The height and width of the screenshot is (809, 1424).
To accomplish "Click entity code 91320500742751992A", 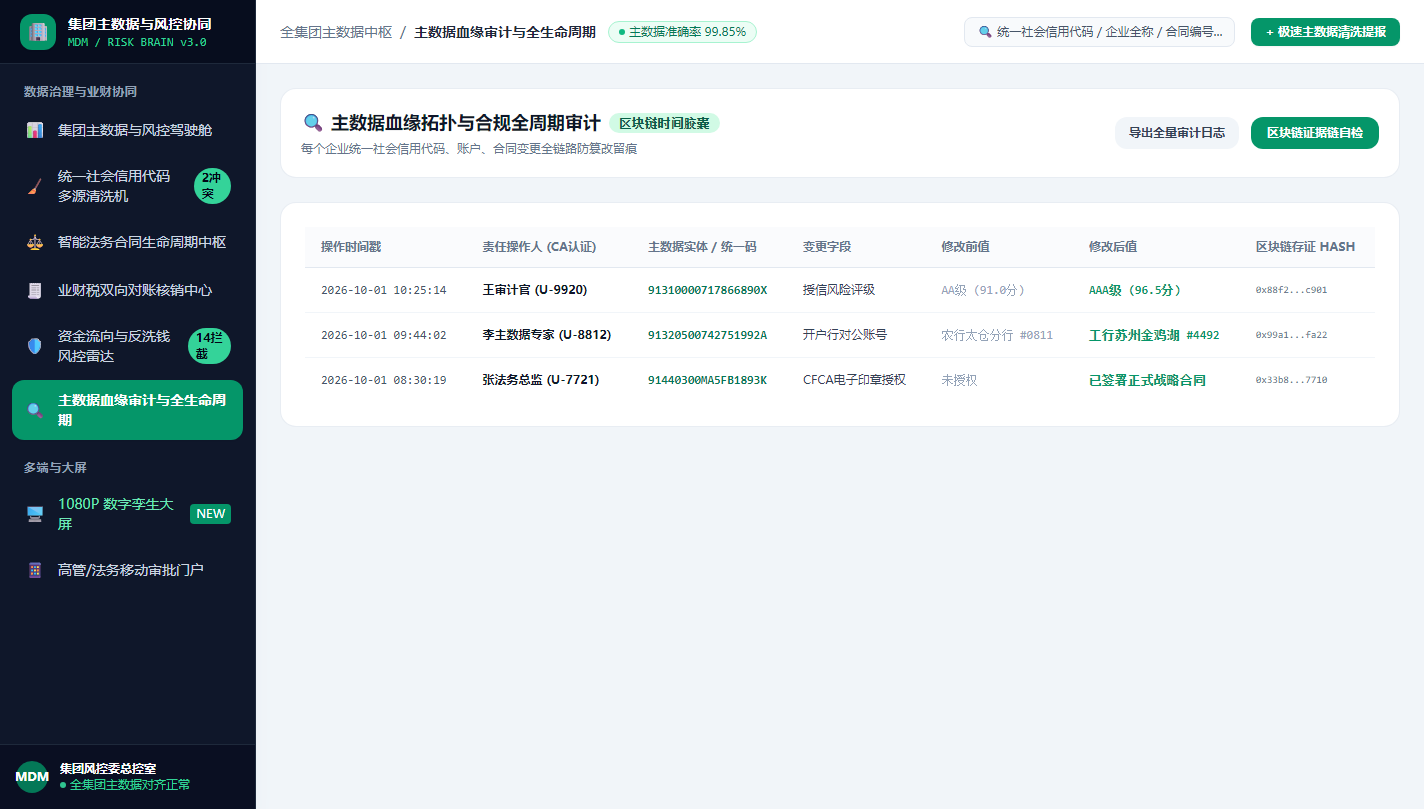I will 708,335.
